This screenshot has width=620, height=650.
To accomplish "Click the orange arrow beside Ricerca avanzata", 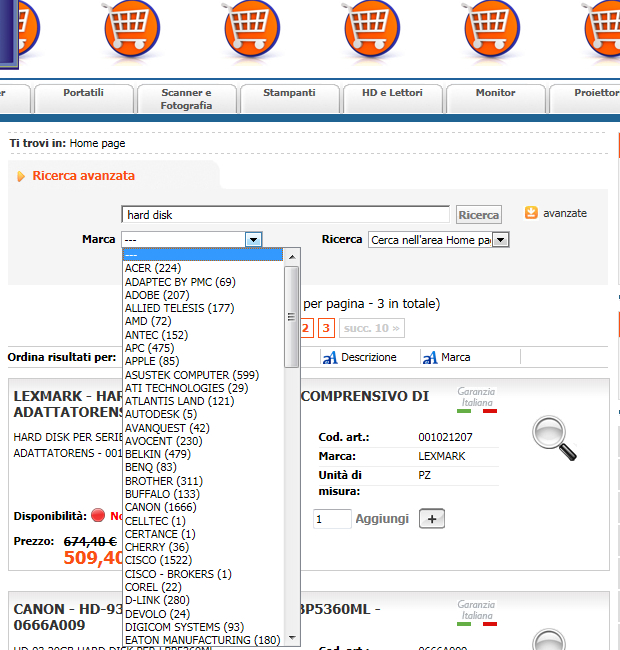I will click(x=21, y=177).
